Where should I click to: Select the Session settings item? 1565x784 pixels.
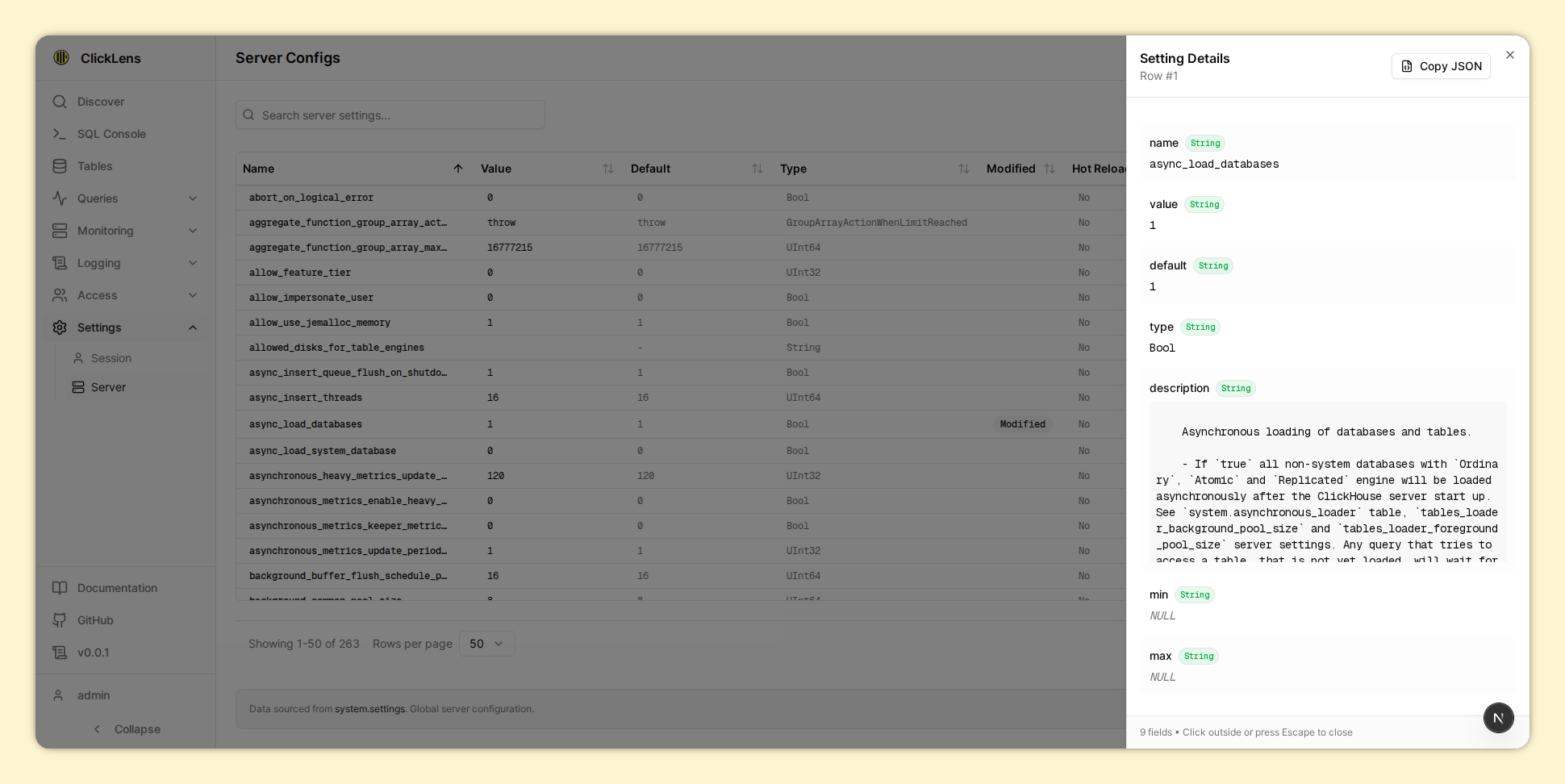click(x=111, y=358)
